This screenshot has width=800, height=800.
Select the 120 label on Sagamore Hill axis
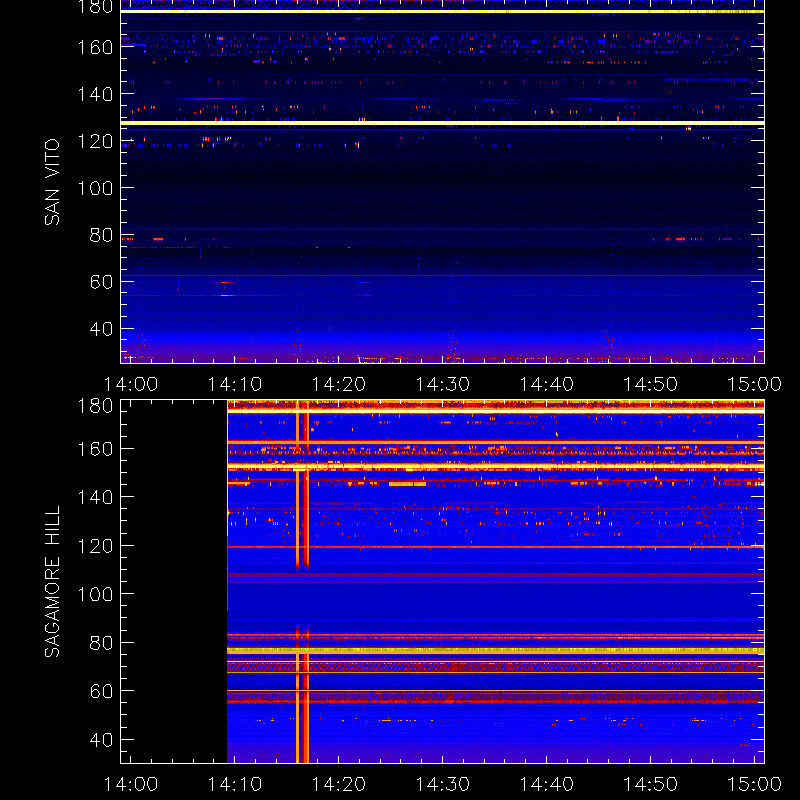point(95,545)
